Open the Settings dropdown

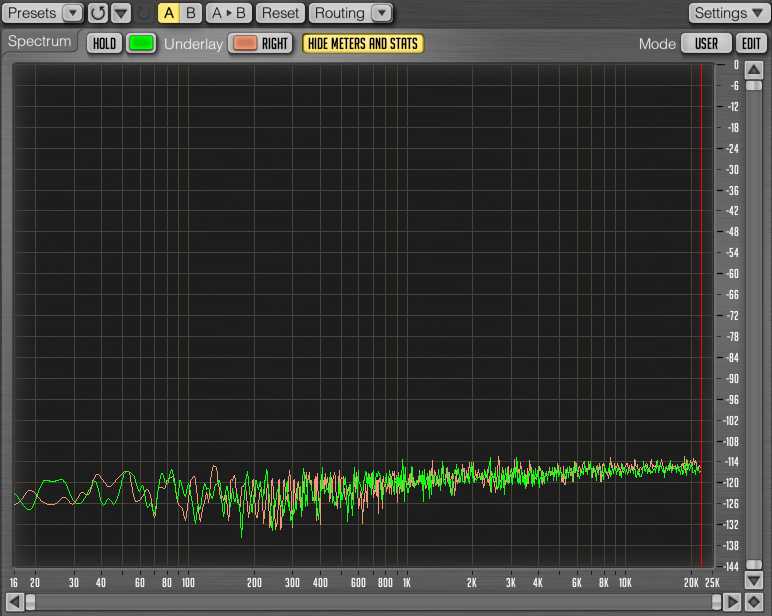point(728,13)
